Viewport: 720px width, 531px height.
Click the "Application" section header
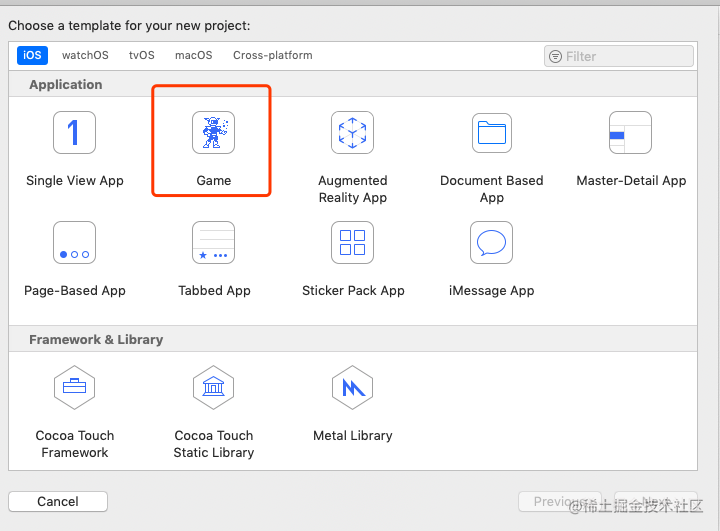coord(66,85)
